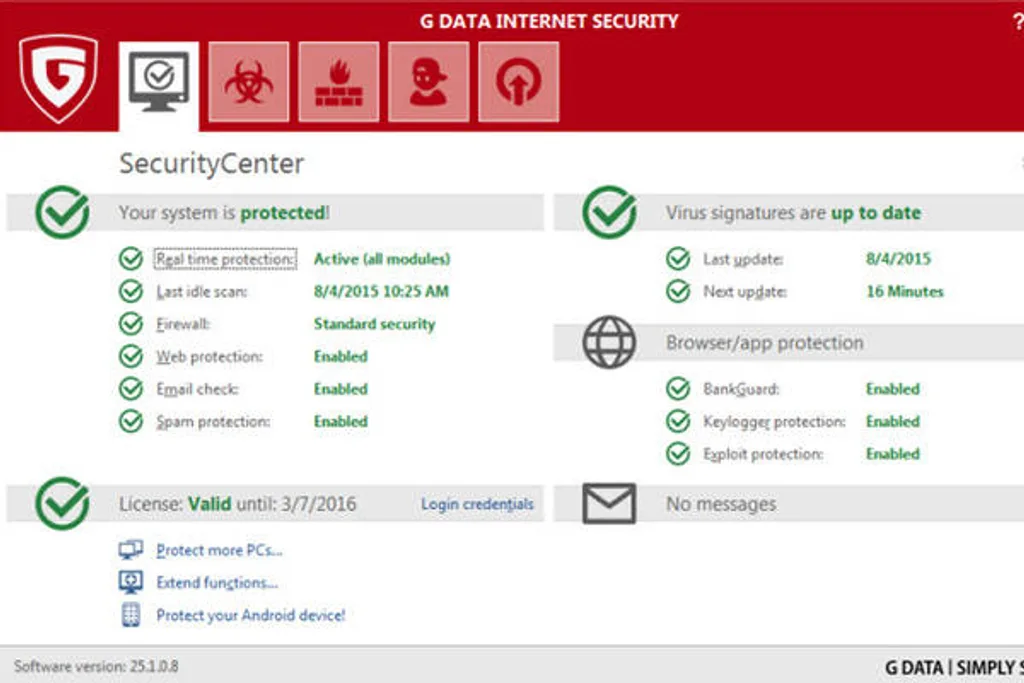Click the license status big checkmark icon
Screen dimensions: 1024x683
pyautogui.click(x=63, y=503)
